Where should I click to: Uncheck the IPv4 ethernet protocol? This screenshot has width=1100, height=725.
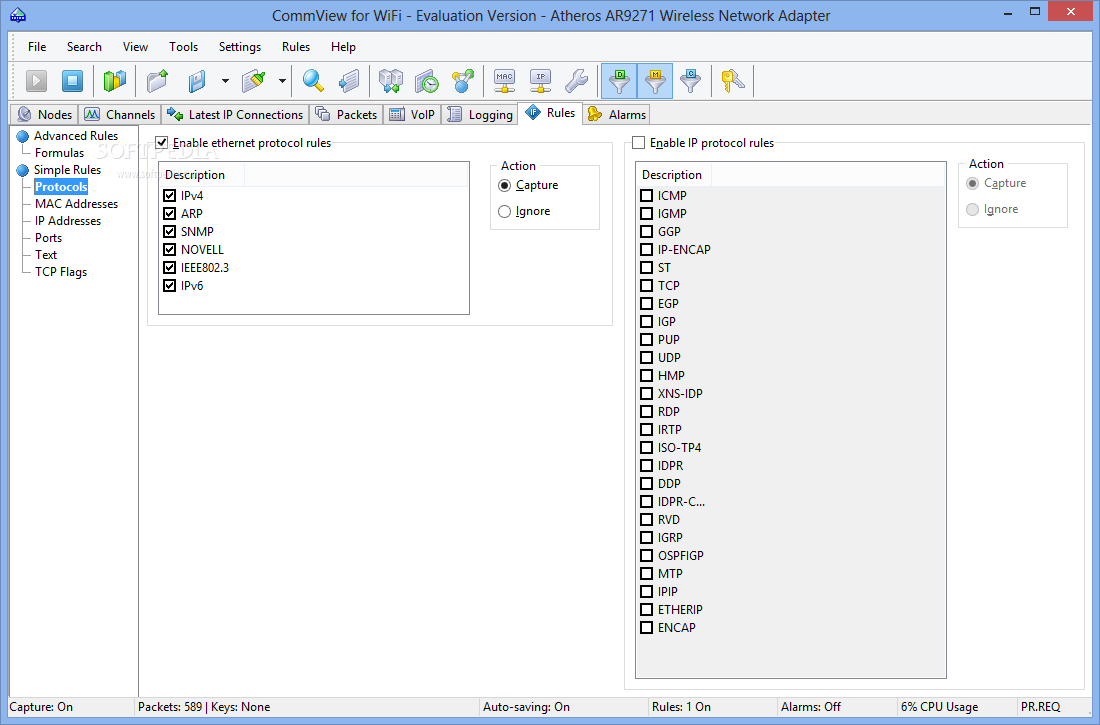[x=169, y=196]
